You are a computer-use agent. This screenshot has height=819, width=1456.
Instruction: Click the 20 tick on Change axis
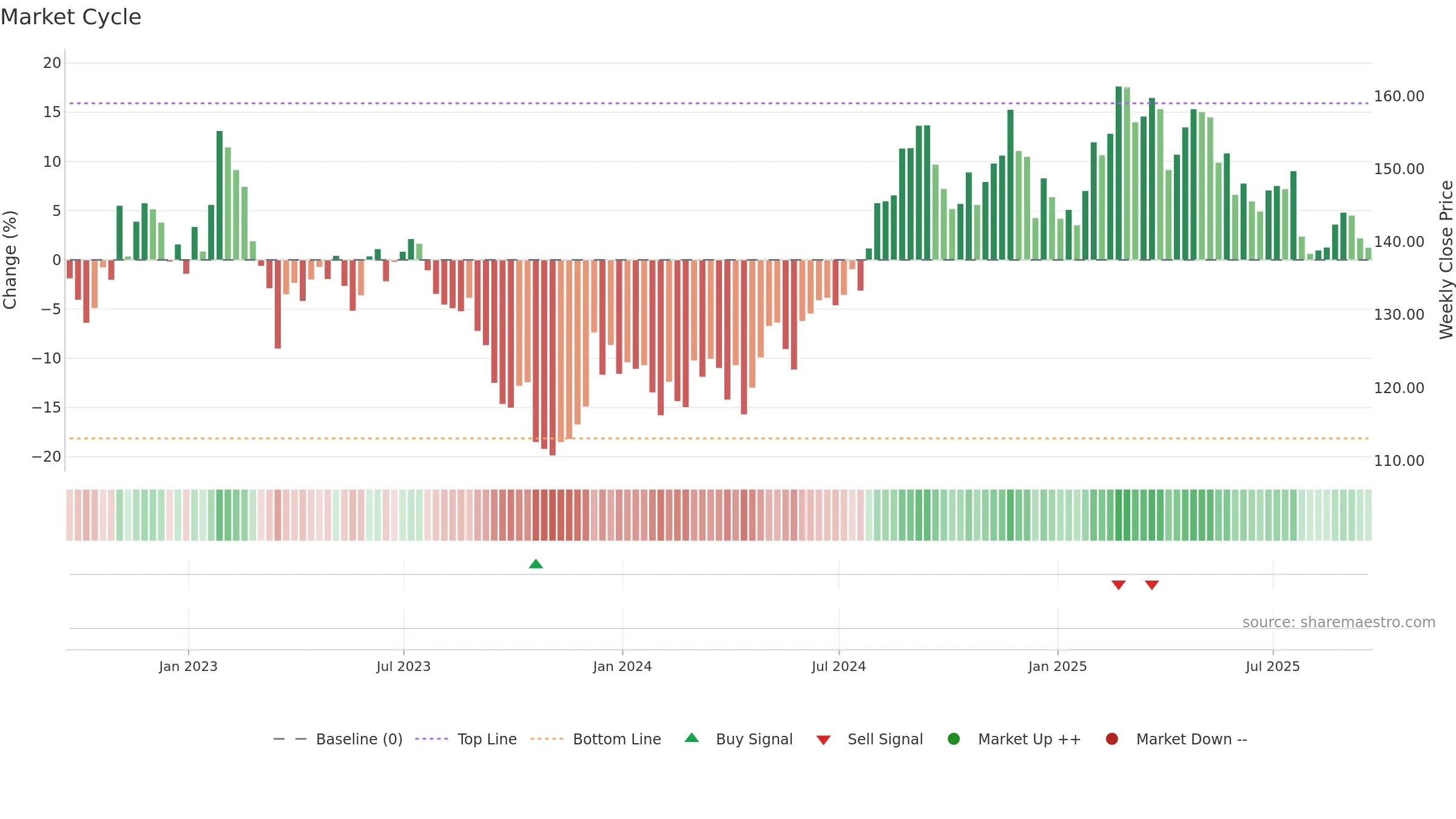click(52, 62)
